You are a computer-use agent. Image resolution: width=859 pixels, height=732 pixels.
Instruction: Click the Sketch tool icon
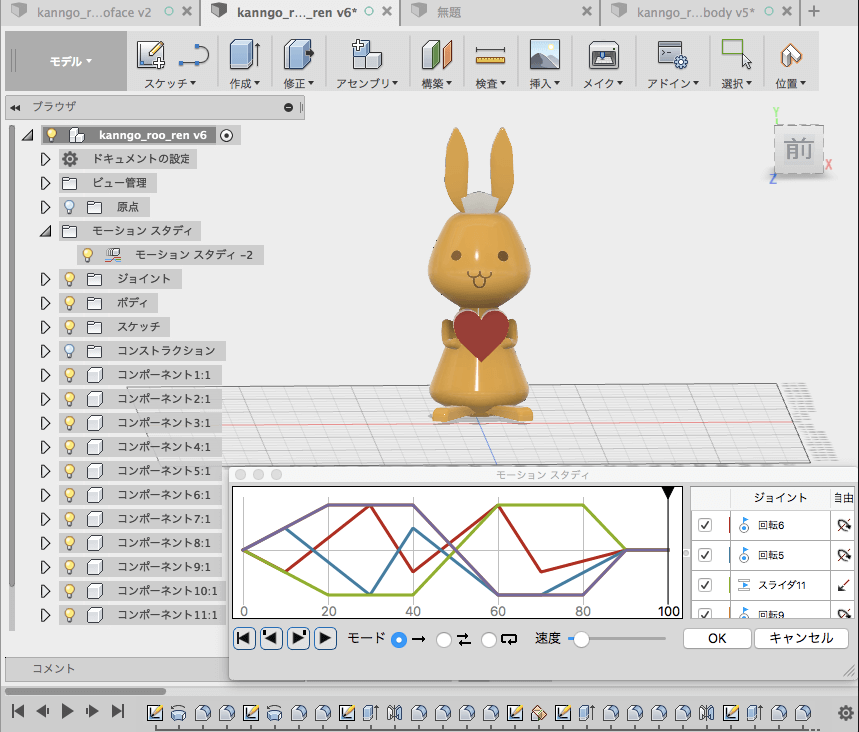(151, 54)
